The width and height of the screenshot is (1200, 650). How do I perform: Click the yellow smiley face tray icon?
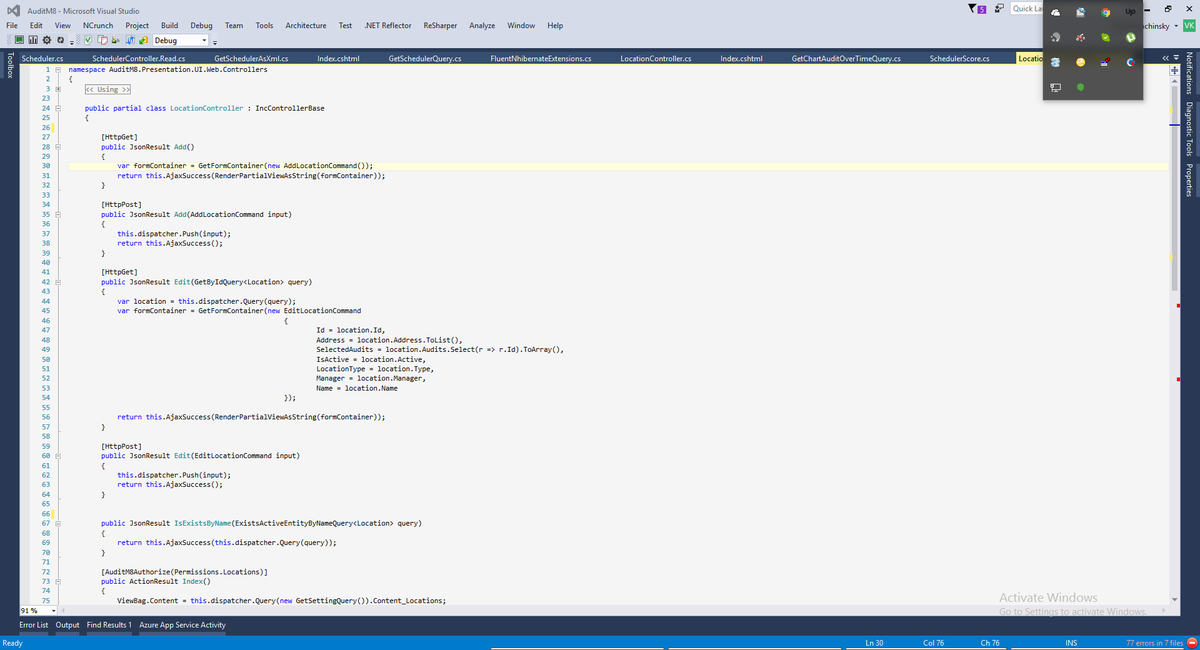click(1081, 62)
